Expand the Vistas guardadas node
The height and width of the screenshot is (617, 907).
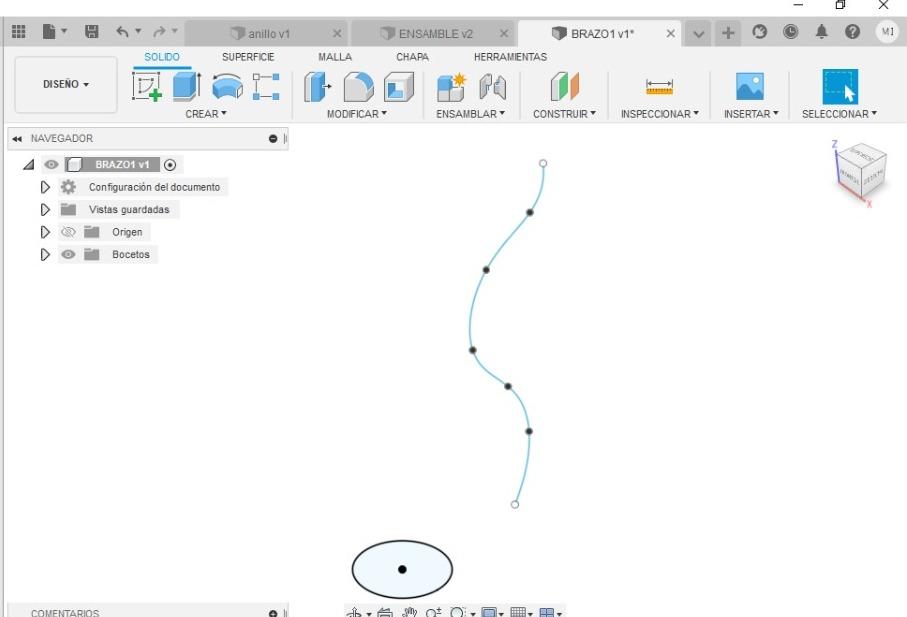pyautogui.click(x=45, y=209)
